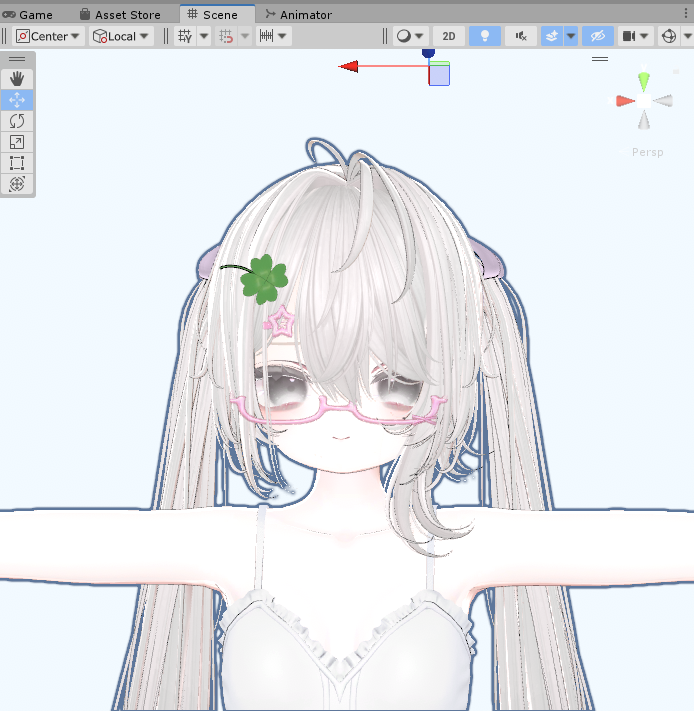Select the Scale tool

point(17,142)
